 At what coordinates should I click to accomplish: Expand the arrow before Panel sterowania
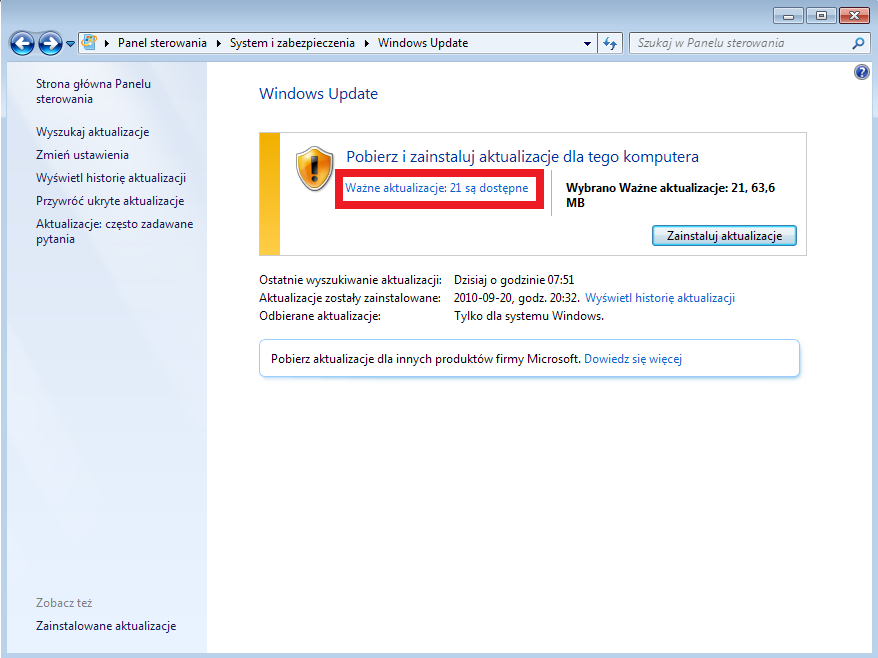tap(106, 43)
